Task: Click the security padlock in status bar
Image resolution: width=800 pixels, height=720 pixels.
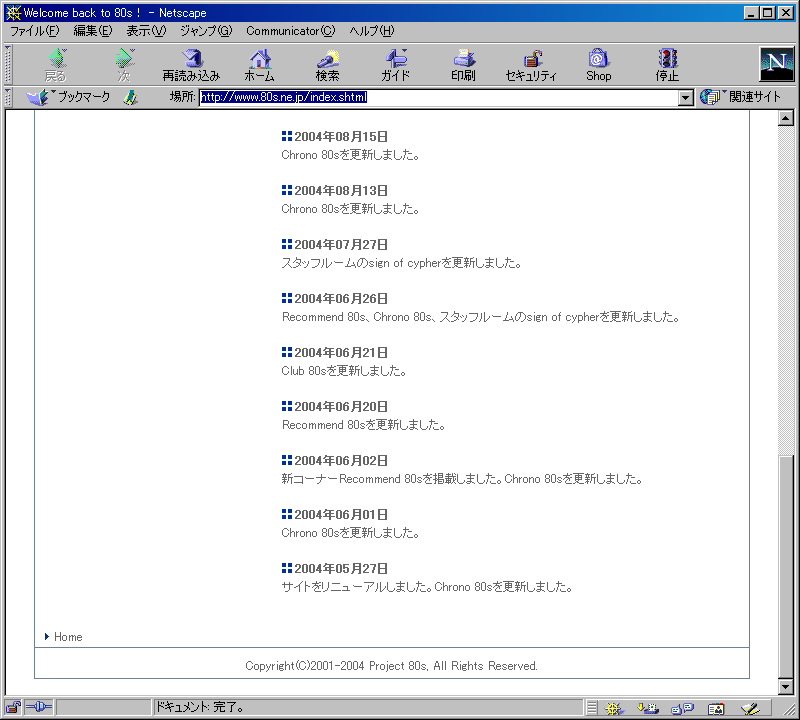Action: pyautogui.click(x=13, y=707)
